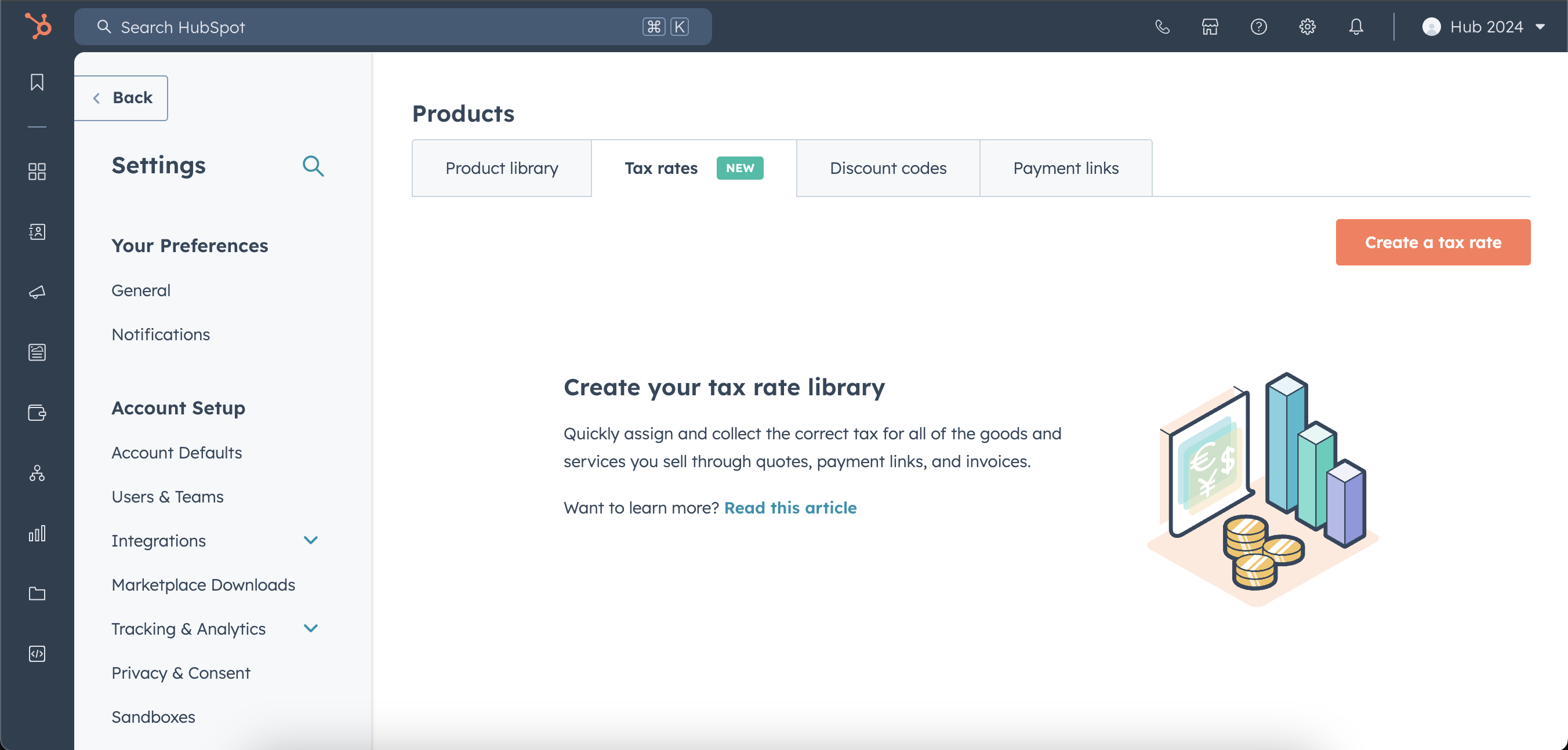This screenshot has width=1568, height=750.
Task: Click the Account Setup heading
Action: 179,408
